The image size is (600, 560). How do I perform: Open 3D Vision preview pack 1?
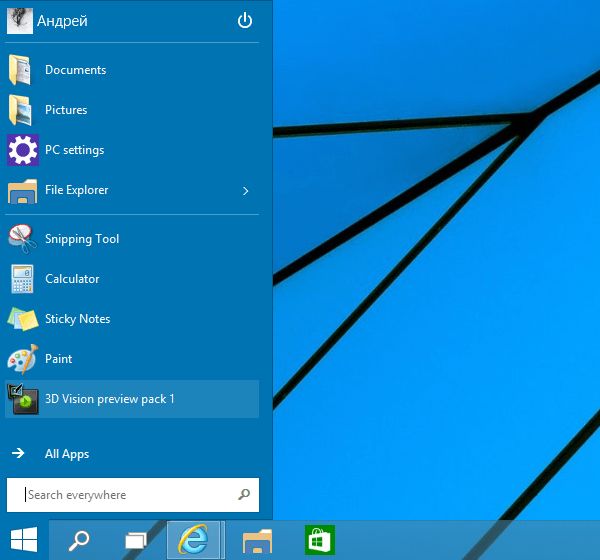(110, 399)
